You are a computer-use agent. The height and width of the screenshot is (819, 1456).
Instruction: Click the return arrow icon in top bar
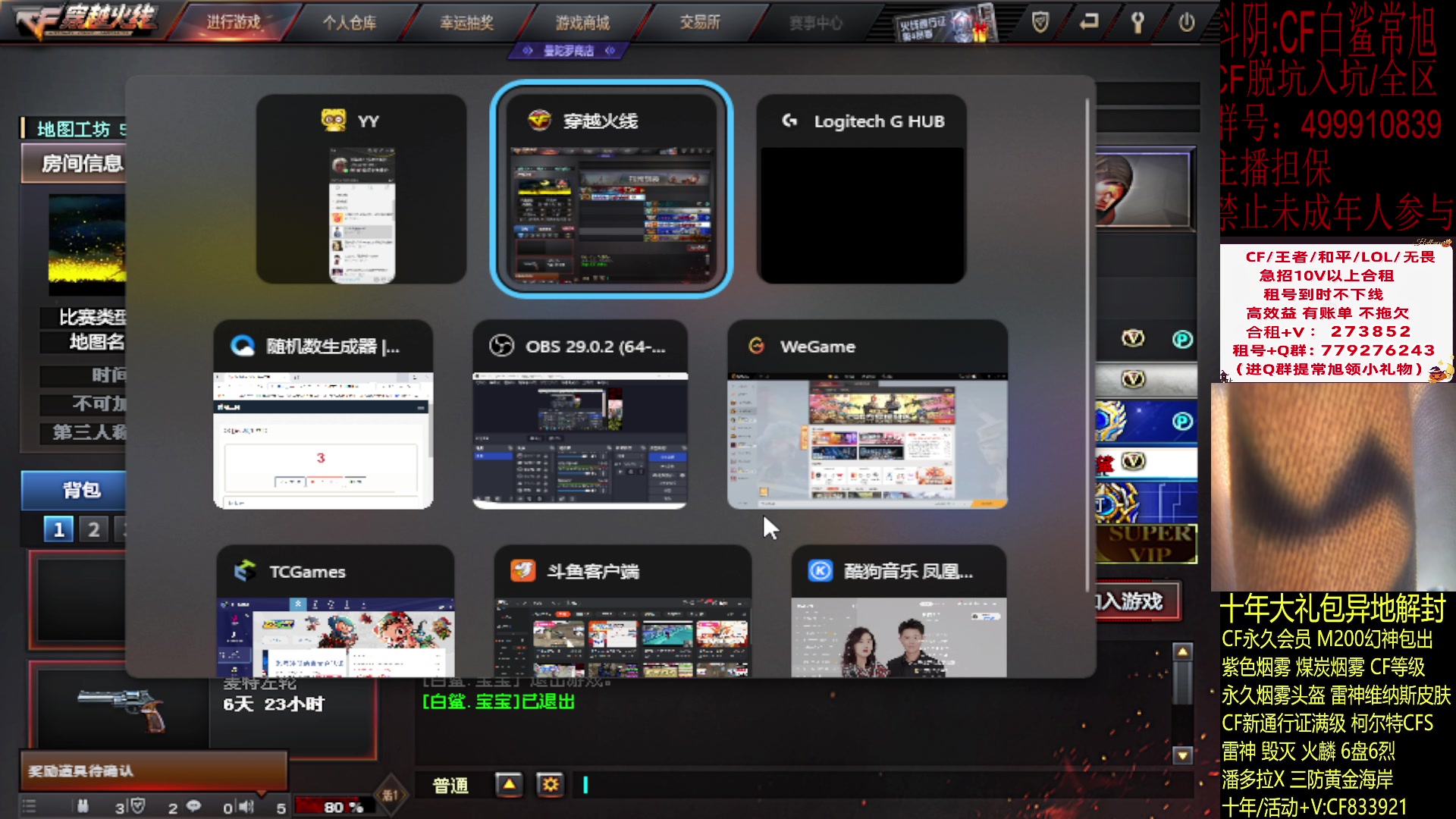point(1089,22)
